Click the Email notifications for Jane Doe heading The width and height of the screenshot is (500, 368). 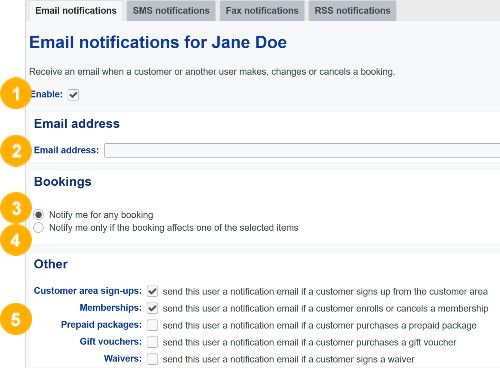click(158, 42)
